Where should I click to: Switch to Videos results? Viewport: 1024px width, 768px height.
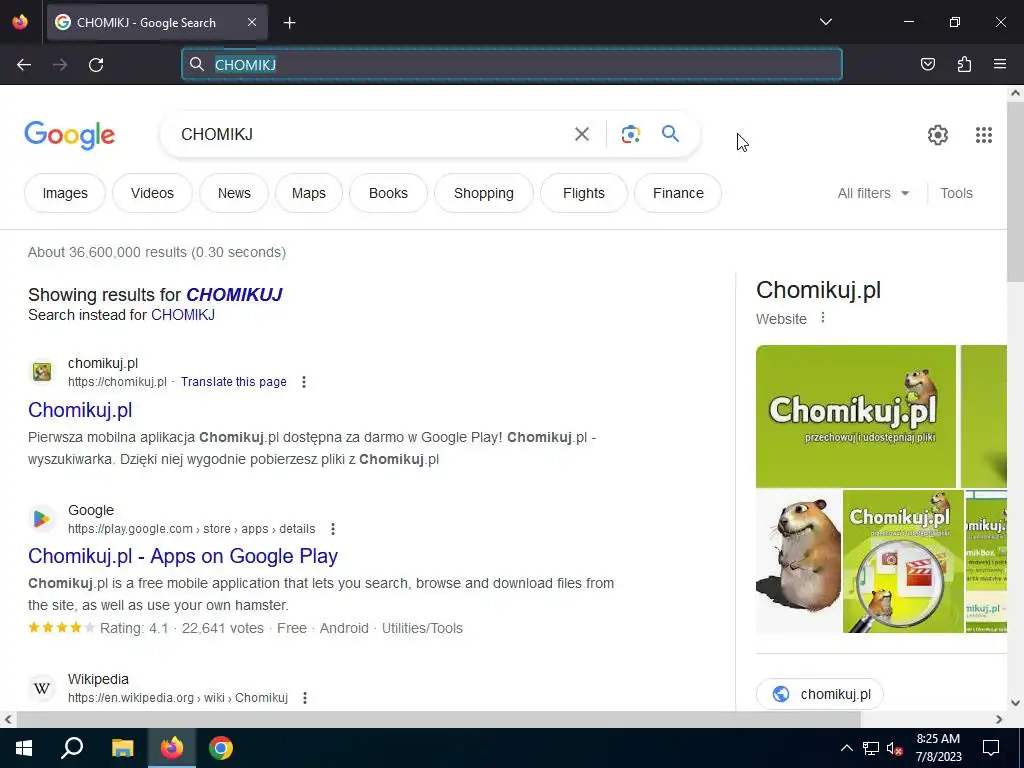click(152, 193)
